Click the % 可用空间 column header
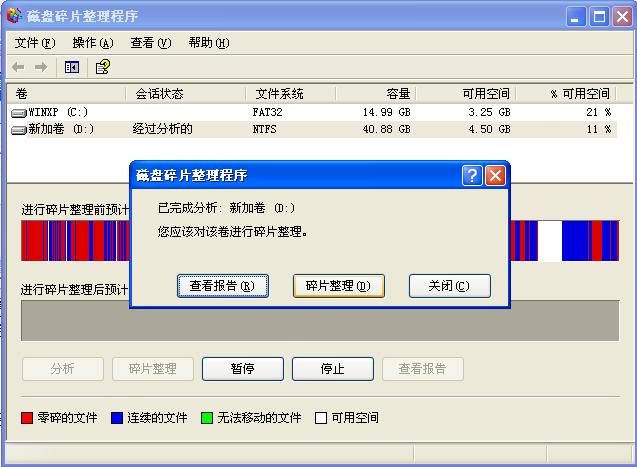 (x=566, y=94)
